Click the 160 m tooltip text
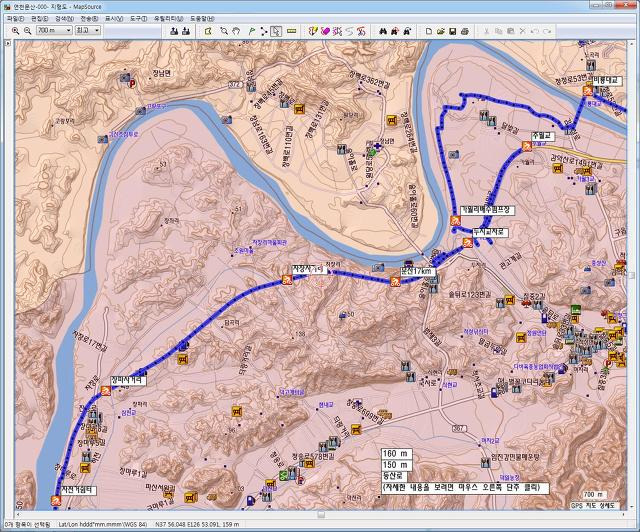The image size is (640, 532). [396, 454]
